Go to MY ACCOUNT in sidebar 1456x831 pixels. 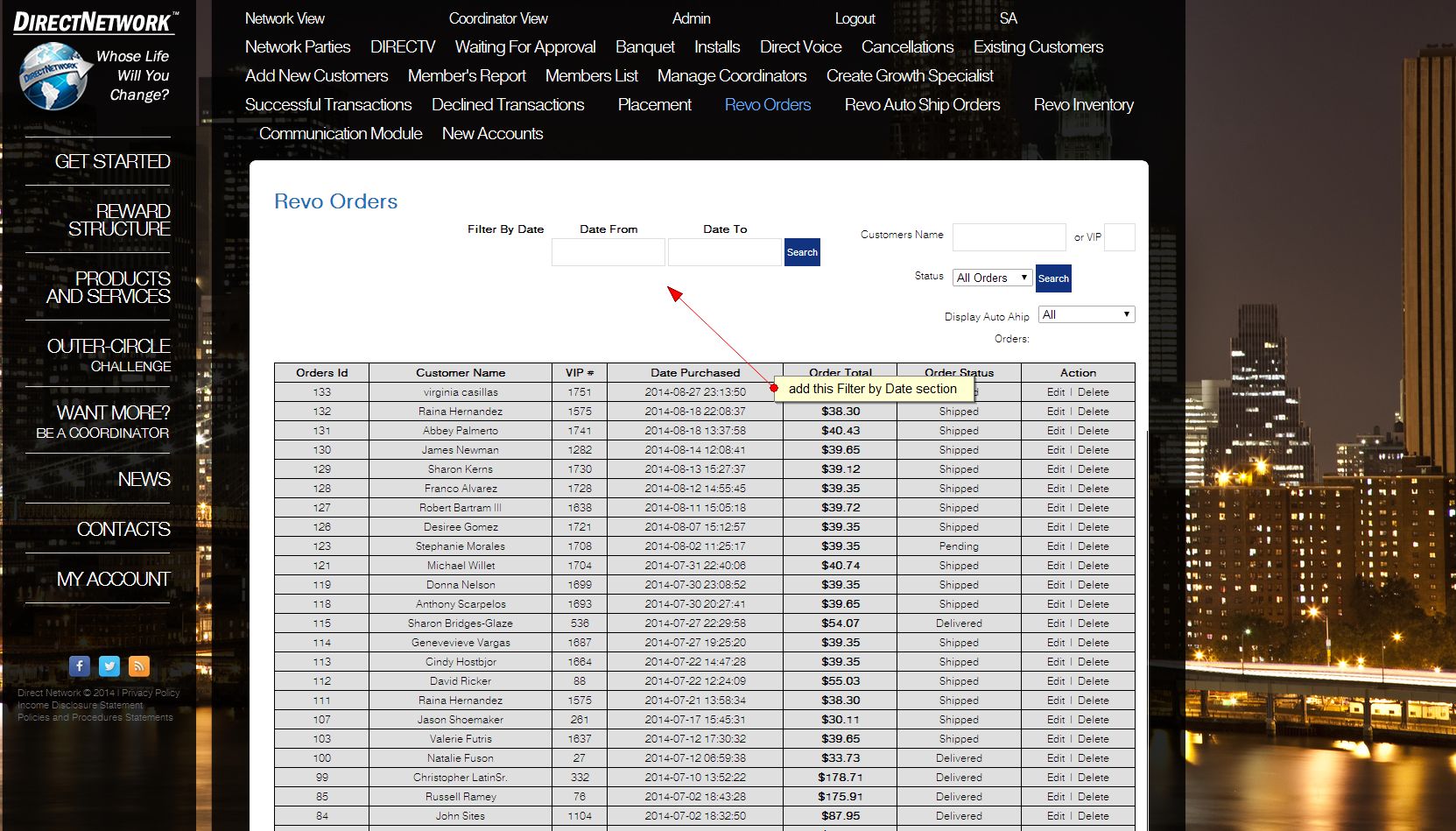[x=114, y=580]
